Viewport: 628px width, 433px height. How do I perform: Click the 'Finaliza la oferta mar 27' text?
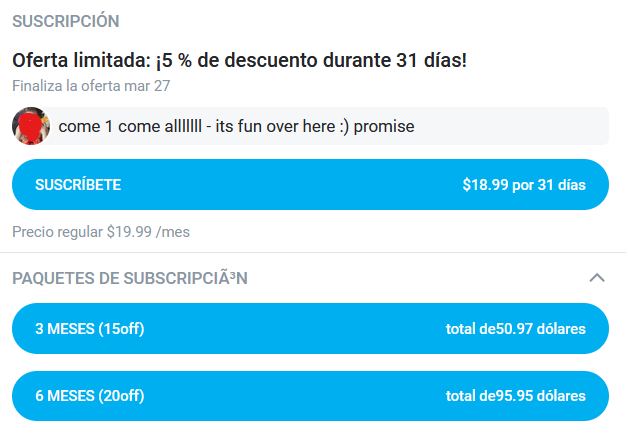(91, 86)
